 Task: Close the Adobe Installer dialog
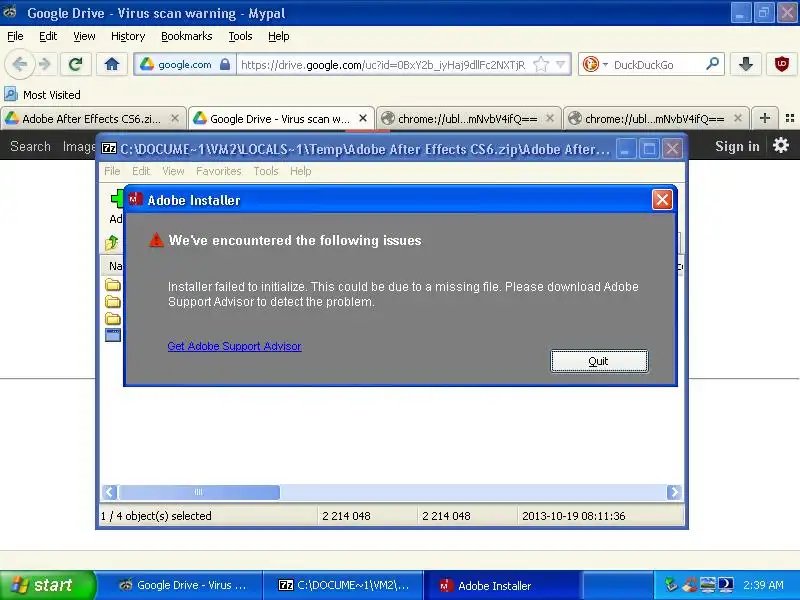[662, 199]
